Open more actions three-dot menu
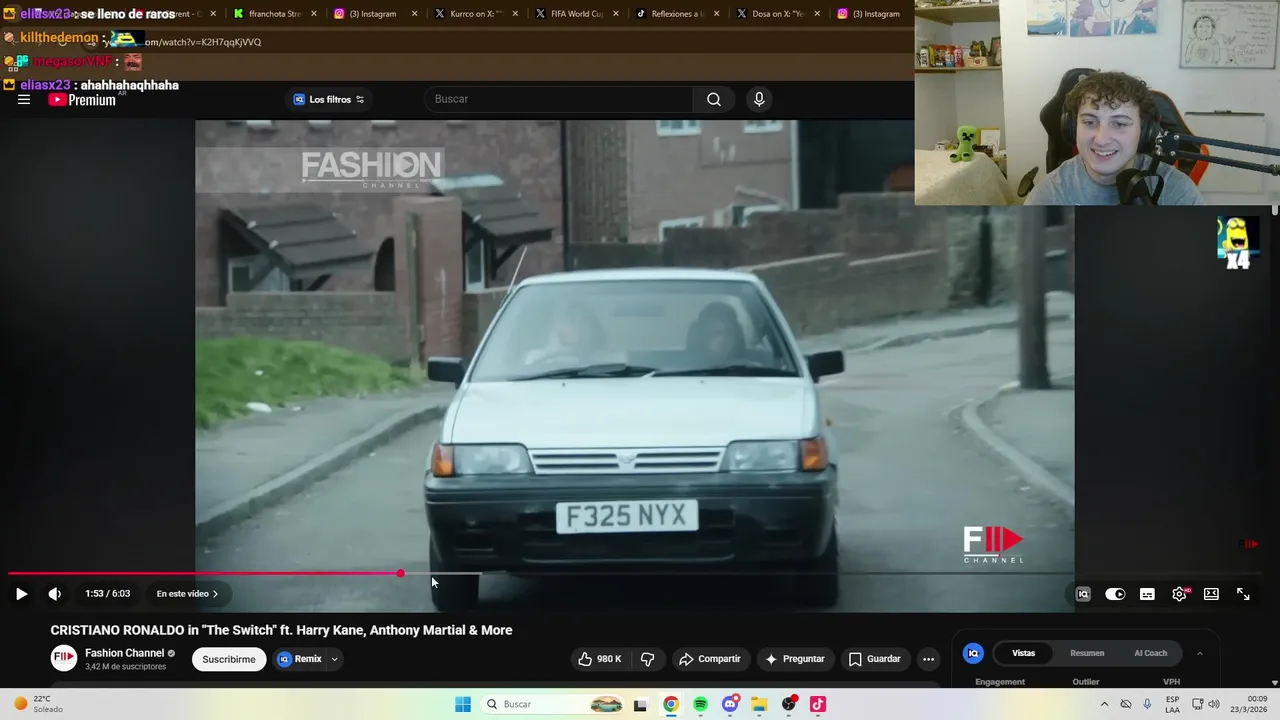The width and height of the screenshot is (1280, 720). click(x=928, y=659)
